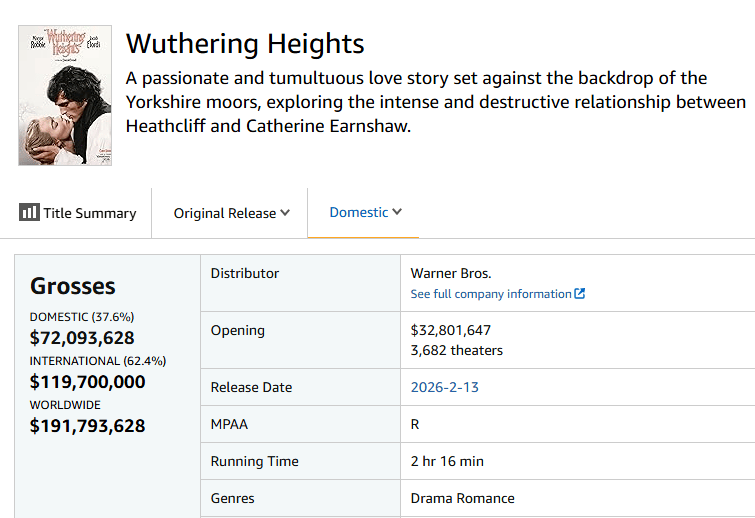Screen dimensions: 755x518
Task: Click the bar chart icon beside Title Summary
Action: (29, 213)
